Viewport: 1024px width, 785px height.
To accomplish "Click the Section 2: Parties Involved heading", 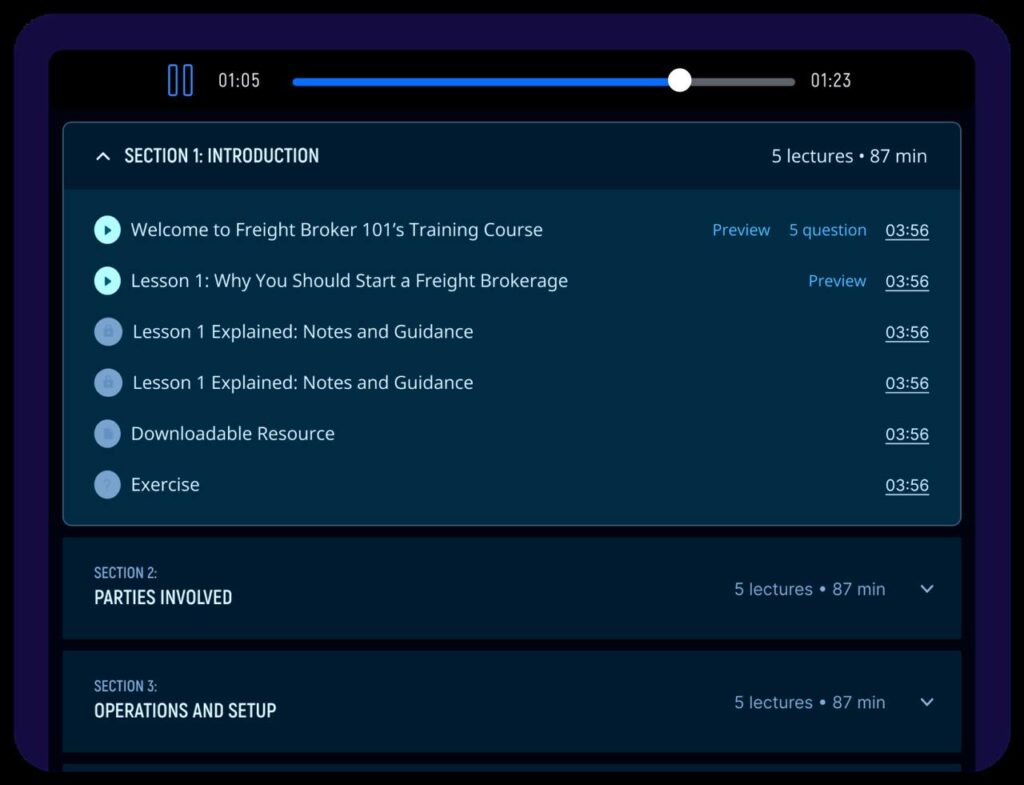I will 163,597.
